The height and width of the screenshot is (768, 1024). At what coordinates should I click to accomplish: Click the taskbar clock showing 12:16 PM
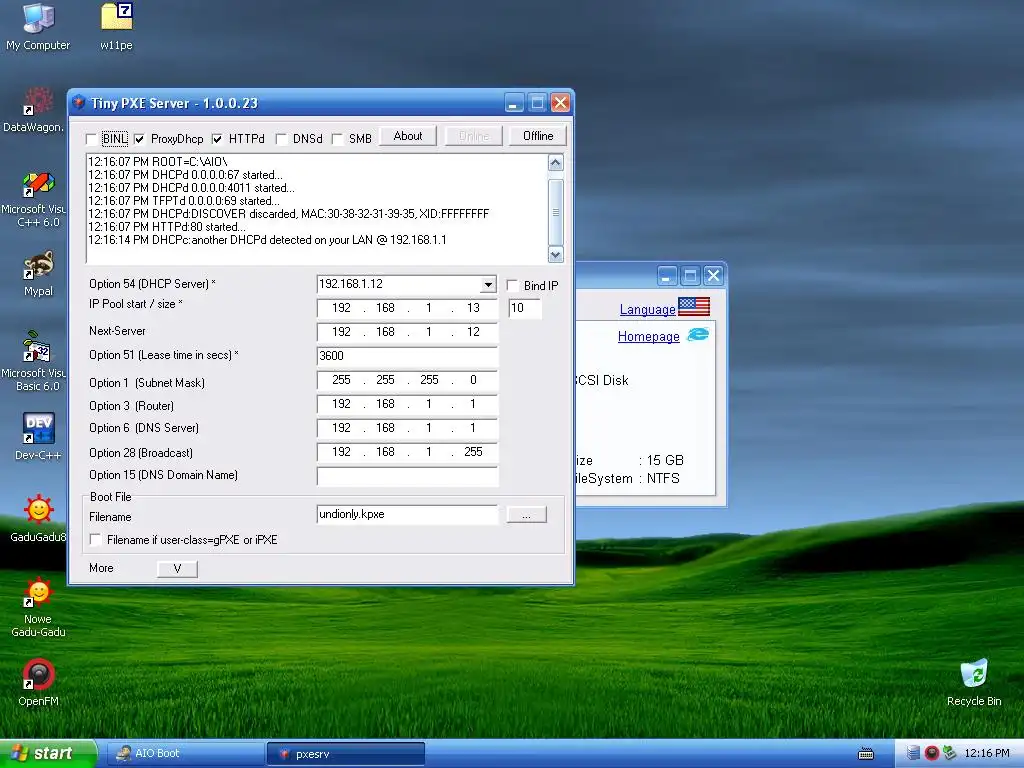[x=987, y=753]
